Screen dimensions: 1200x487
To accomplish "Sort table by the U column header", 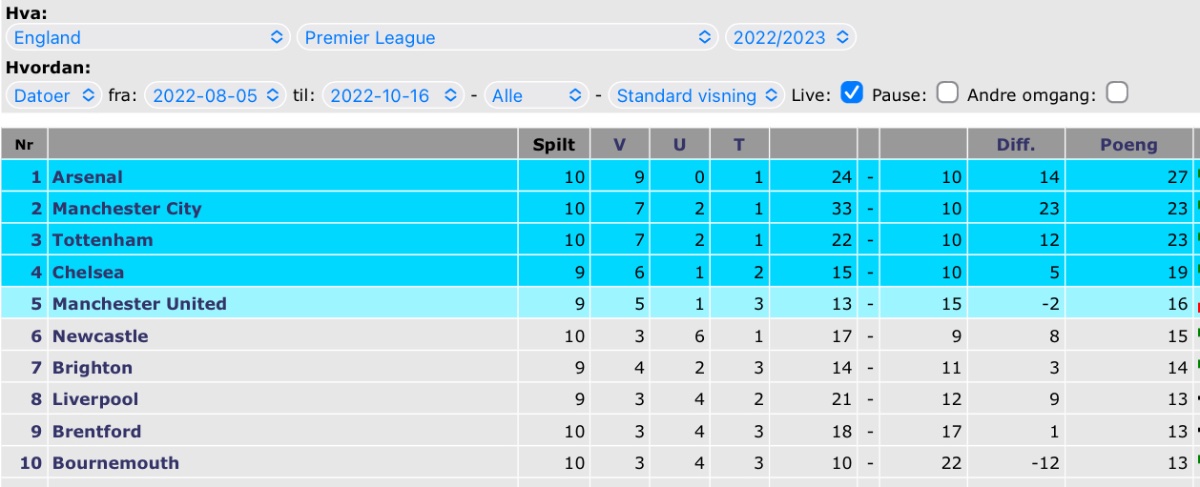I will pos(680,144).
